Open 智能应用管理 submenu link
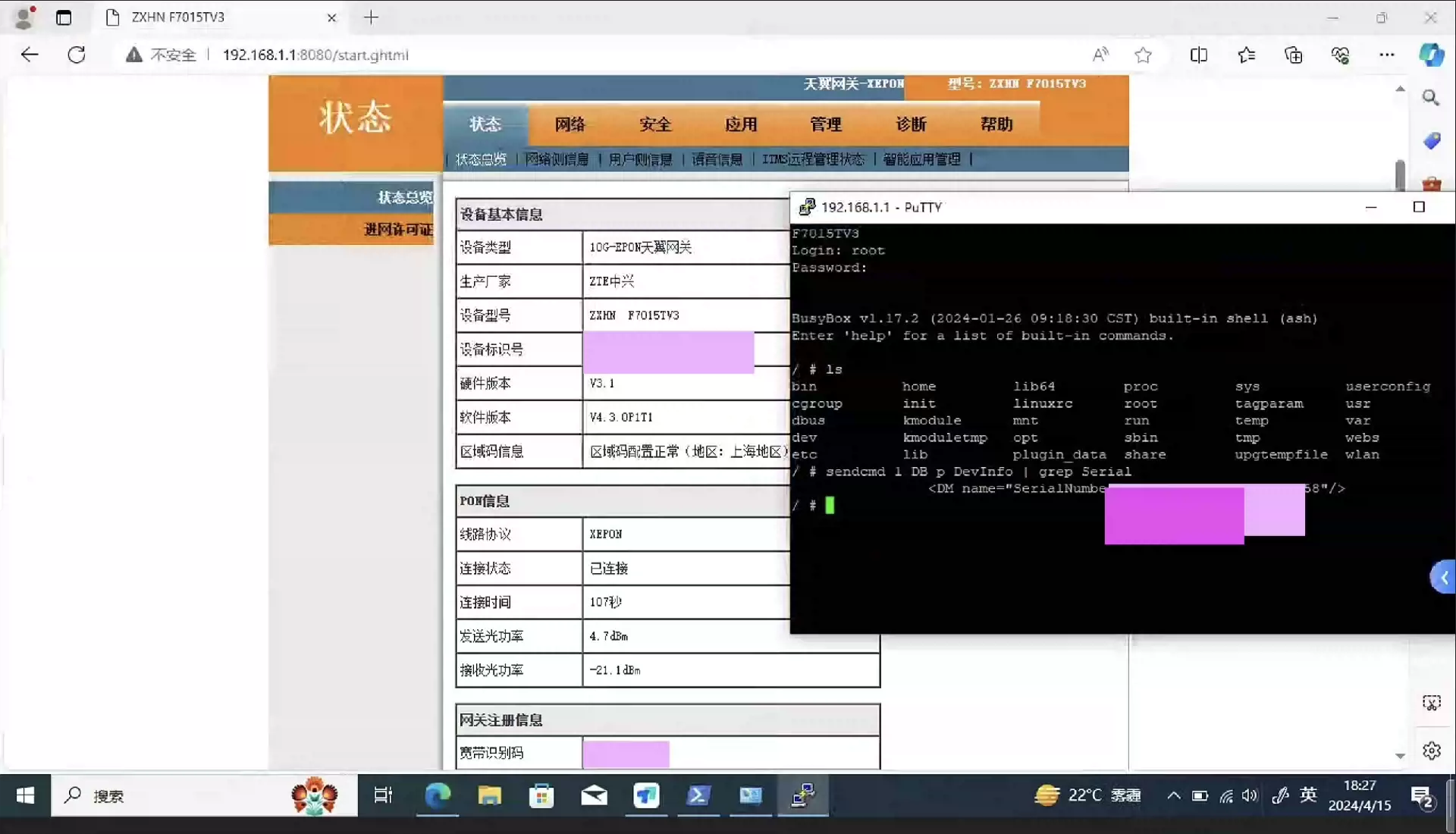 pyautogui.click(x=922, y=159)
